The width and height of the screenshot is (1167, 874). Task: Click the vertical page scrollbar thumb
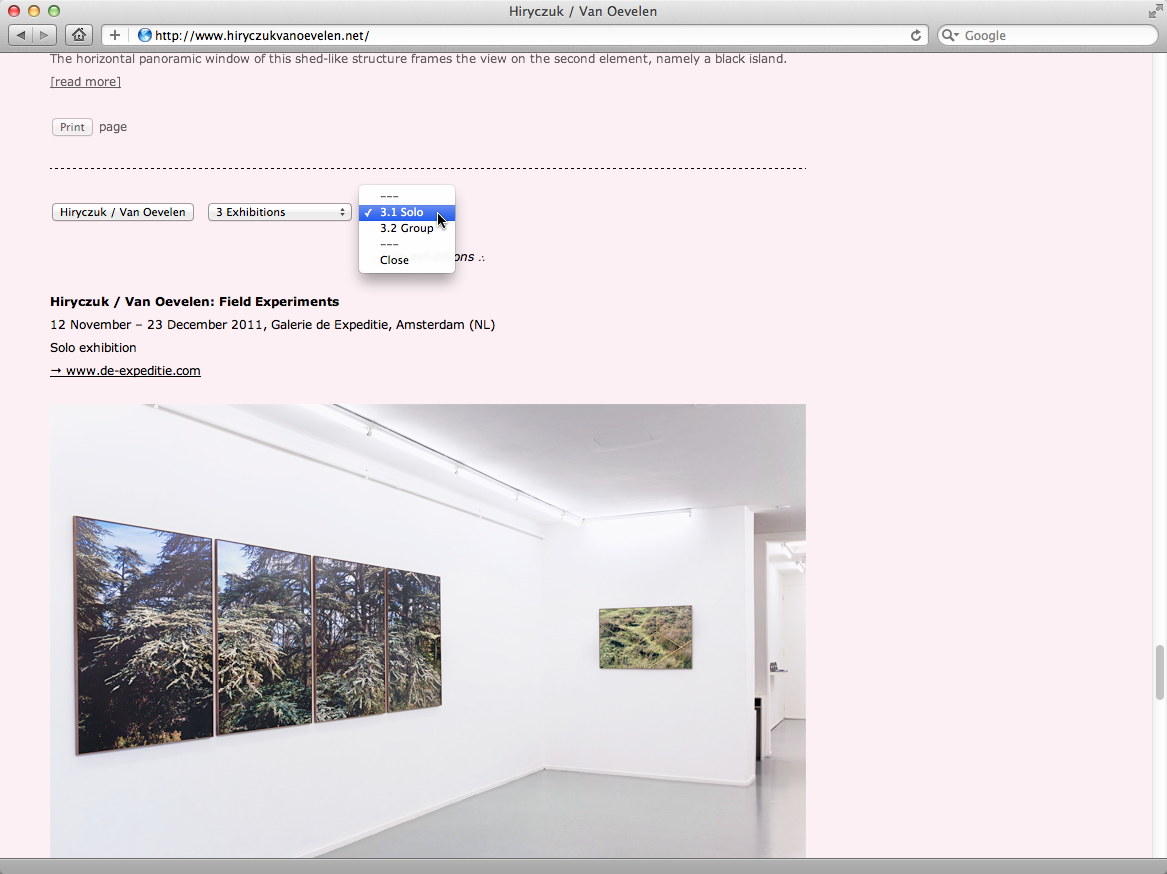[x=1160, y=672]
